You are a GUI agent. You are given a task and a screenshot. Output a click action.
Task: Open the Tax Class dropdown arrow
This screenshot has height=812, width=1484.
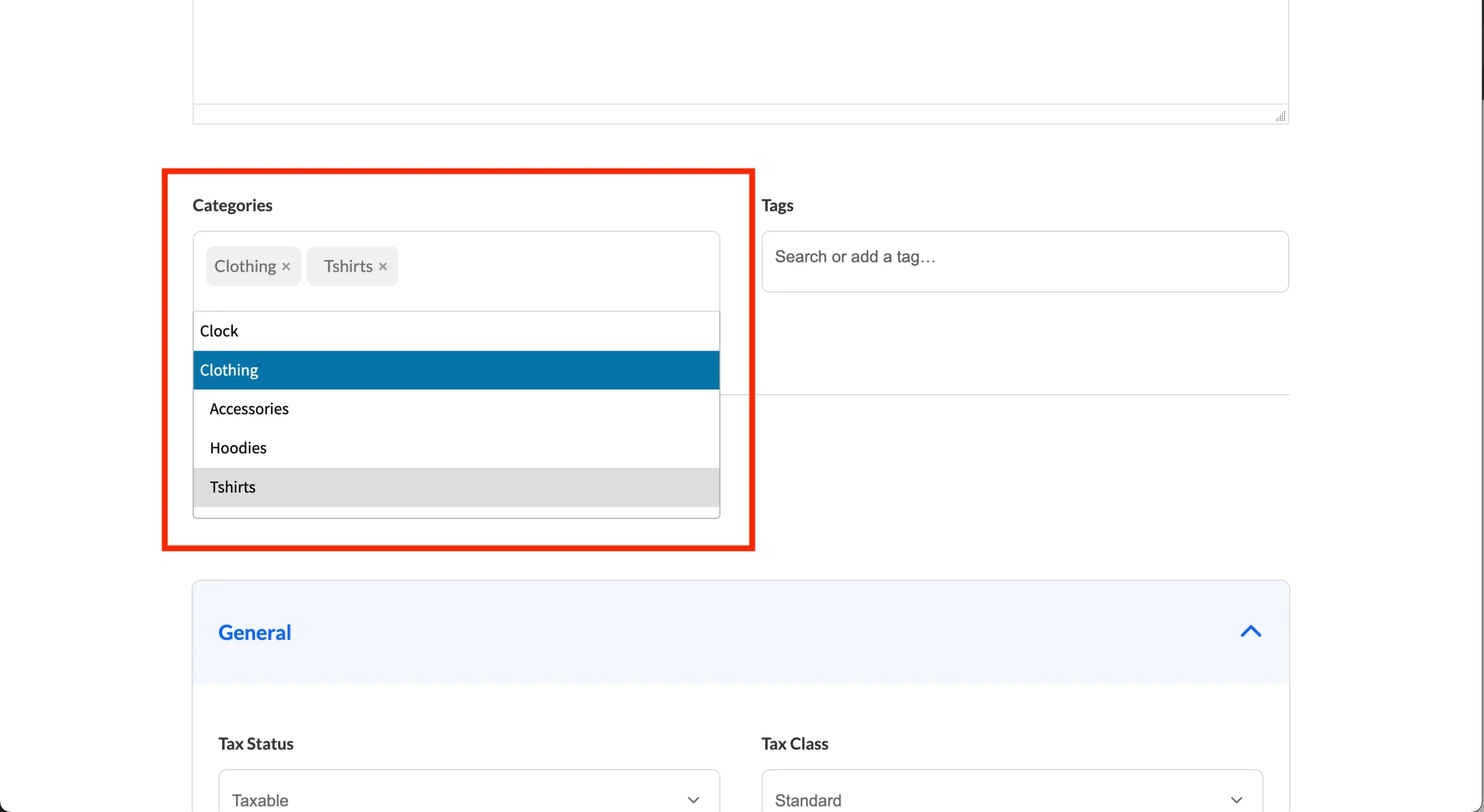coord(1236,800)
